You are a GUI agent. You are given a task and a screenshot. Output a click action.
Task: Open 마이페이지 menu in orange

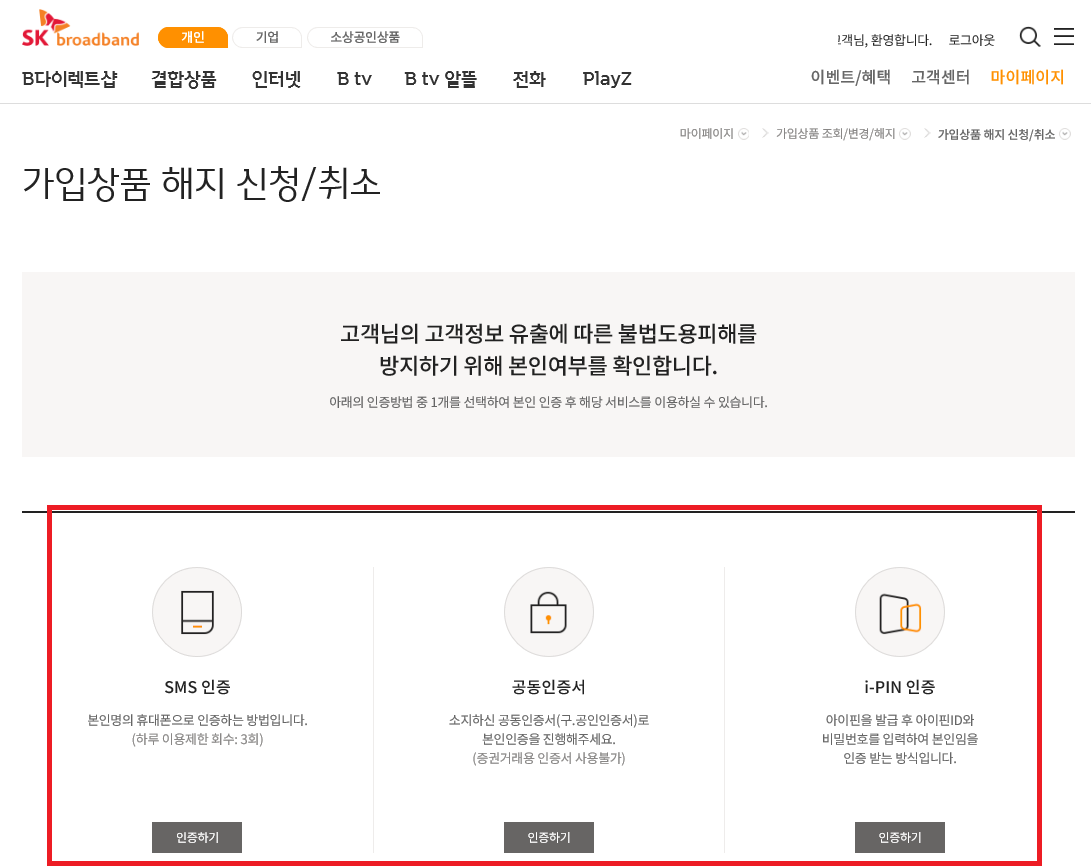coord(1027,77)
